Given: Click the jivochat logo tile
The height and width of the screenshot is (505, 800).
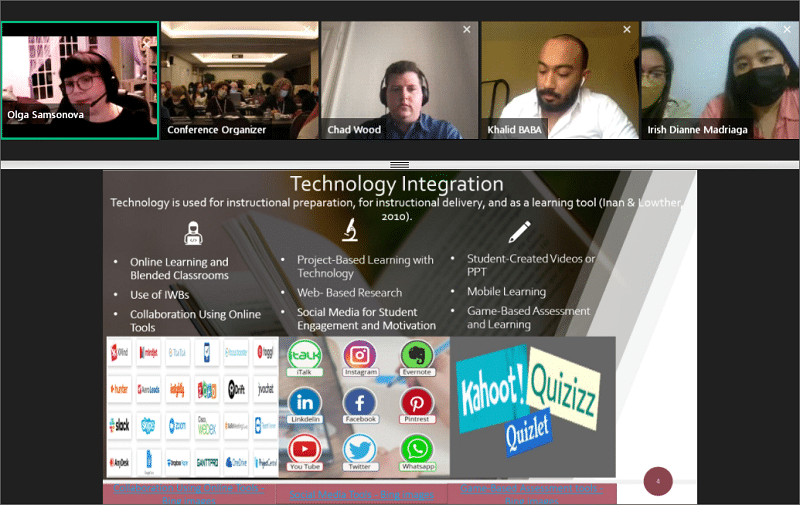Looking at the screenshot, I should 265,389.
